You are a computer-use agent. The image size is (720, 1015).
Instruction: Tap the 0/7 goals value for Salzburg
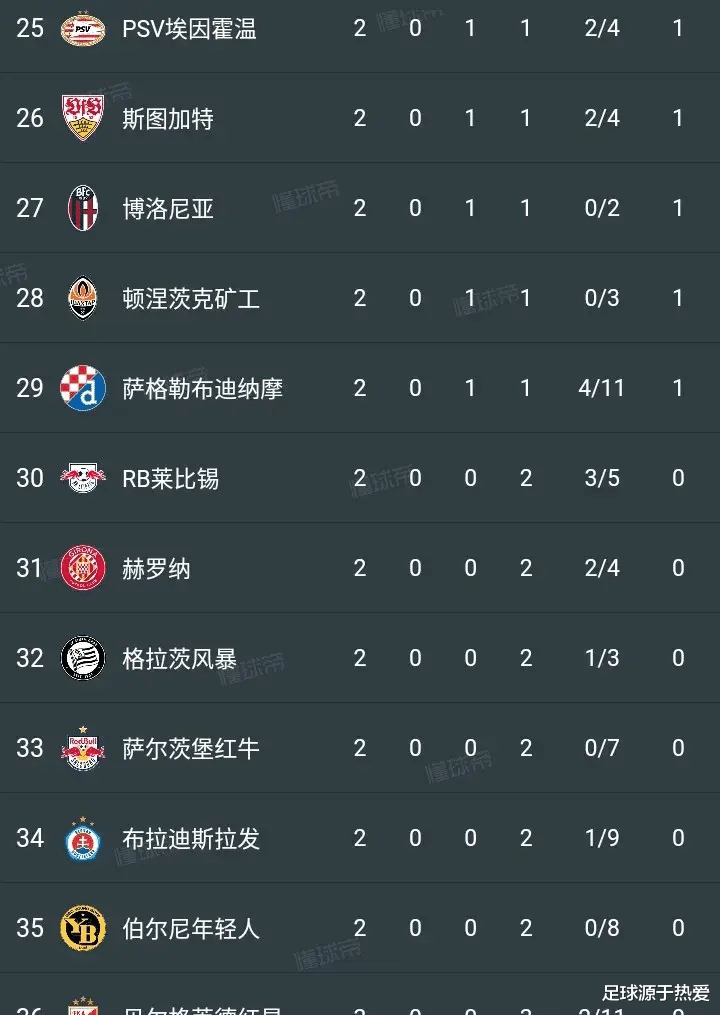pyautogui.click(x=601, y=748)
